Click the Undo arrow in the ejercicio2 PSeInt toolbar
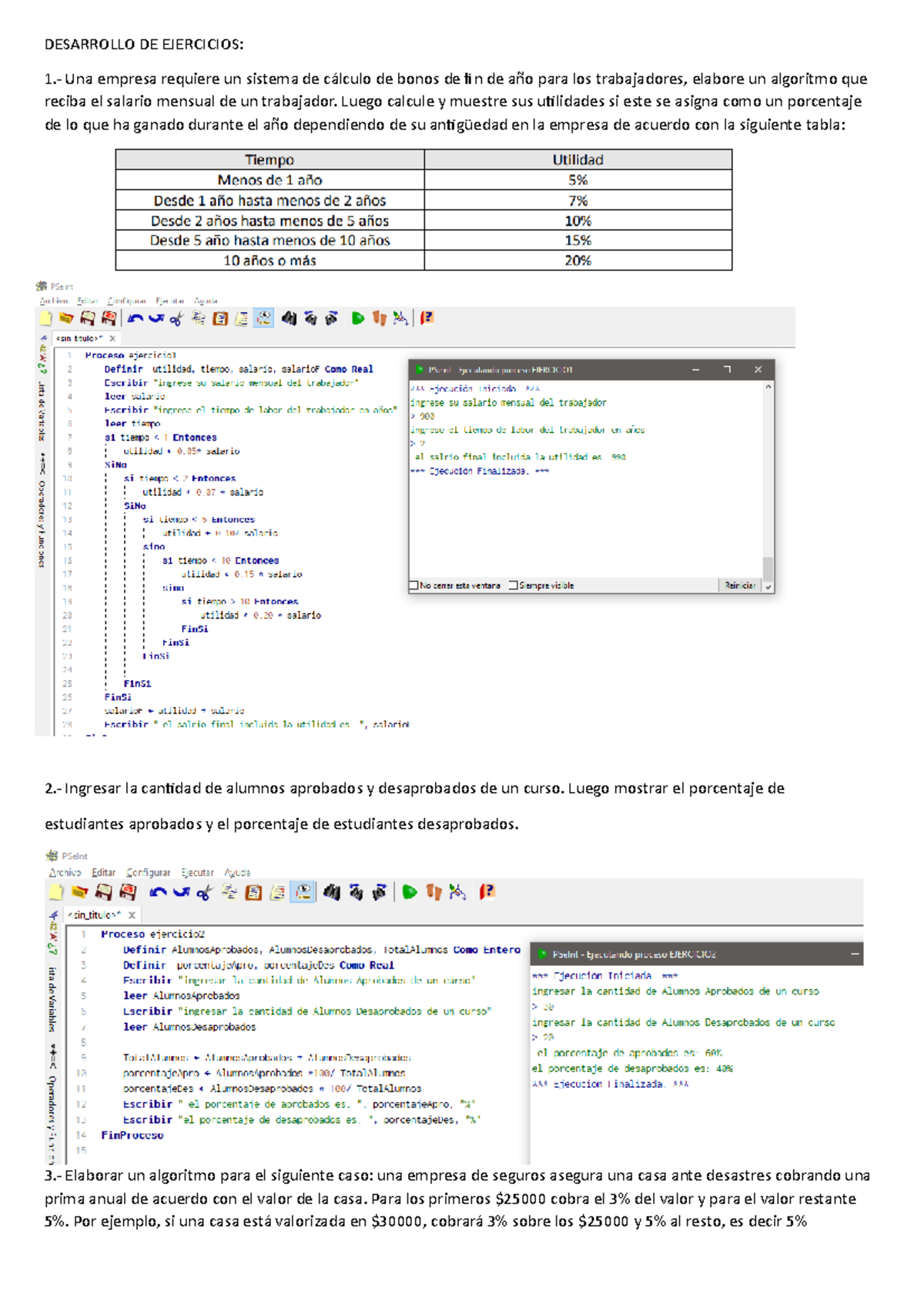 coord(158,892)
